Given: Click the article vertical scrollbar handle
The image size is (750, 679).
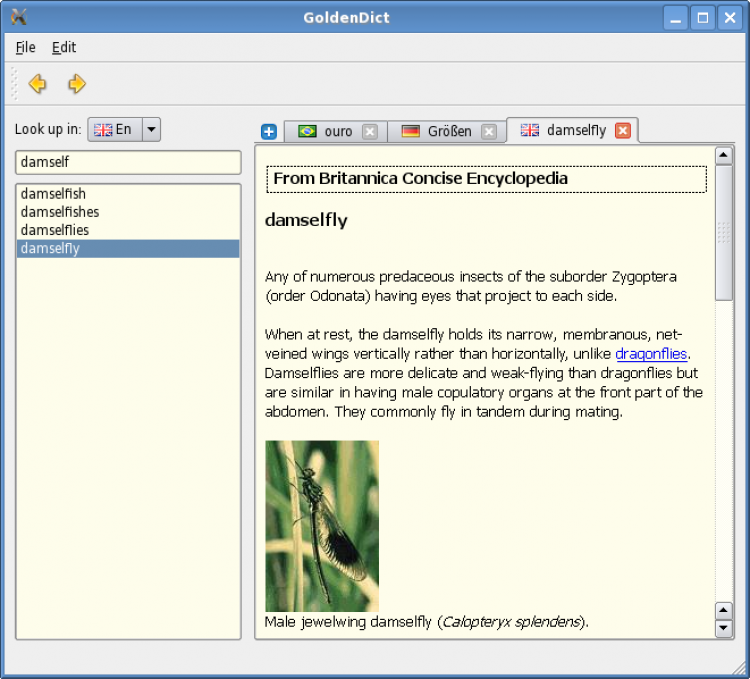Looking at the screenshot, I should click(724, 233).
